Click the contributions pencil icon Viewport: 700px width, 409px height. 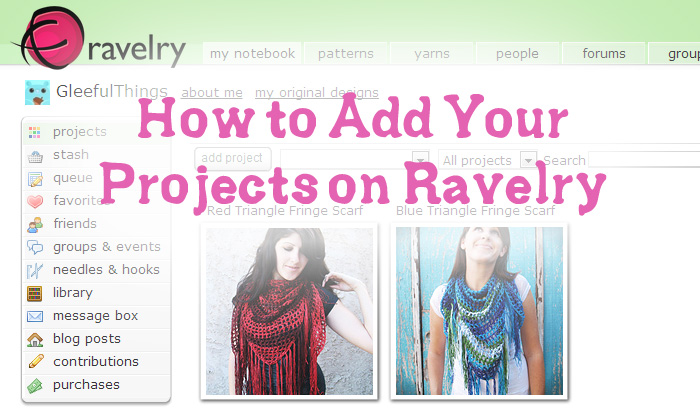click(36, 361)
